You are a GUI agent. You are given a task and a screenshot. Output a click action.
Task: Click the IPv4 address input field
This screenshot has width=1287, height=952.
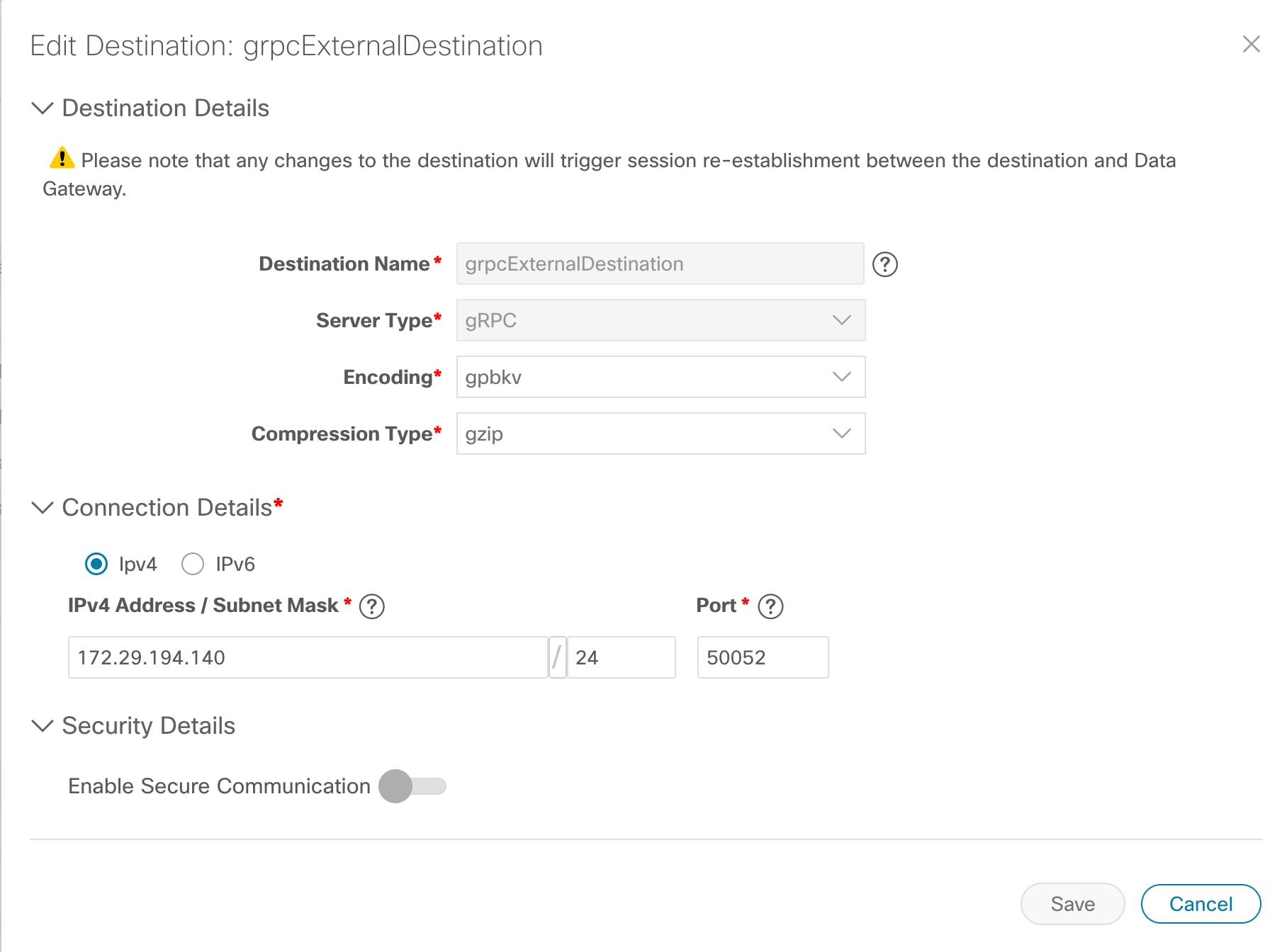tap(308, 657)
